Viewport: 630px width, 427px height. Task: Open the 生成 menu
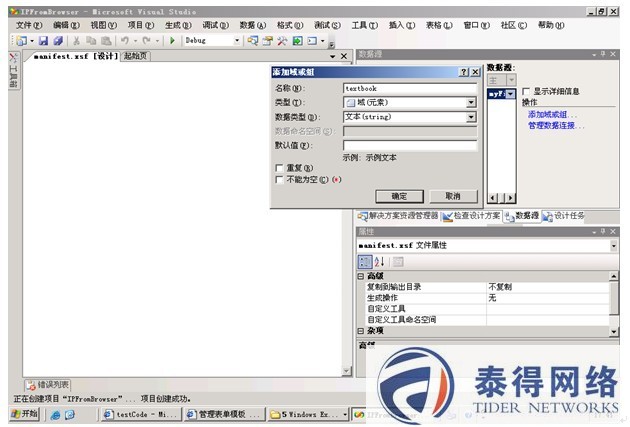click(178, 25)
